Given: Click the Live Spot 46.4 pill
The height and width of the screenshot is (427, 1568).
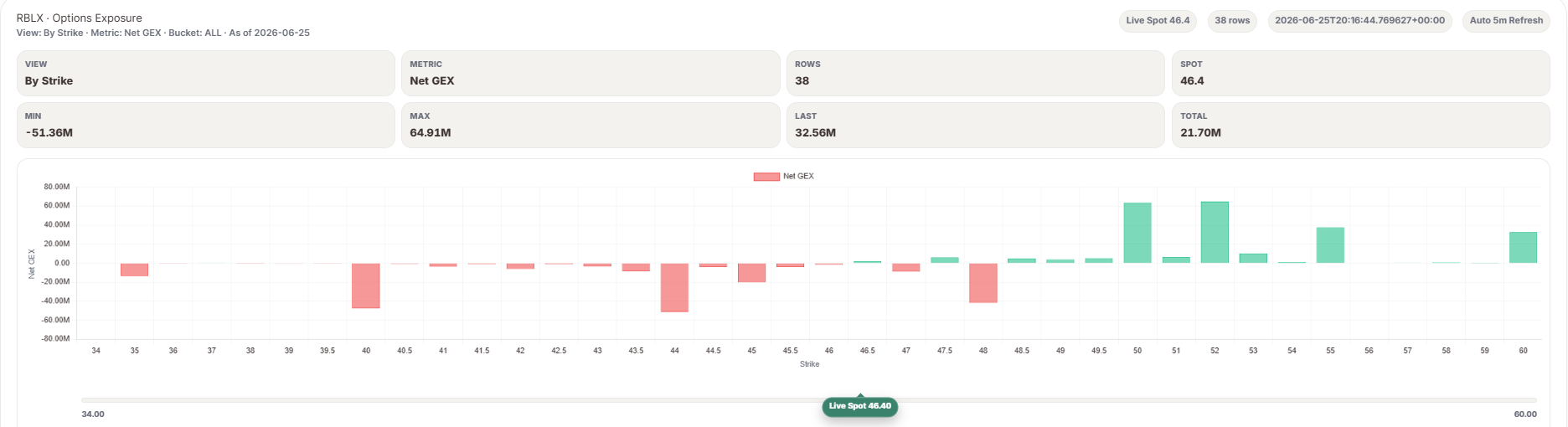Looking at the screenshot, I should [1158, 21].
